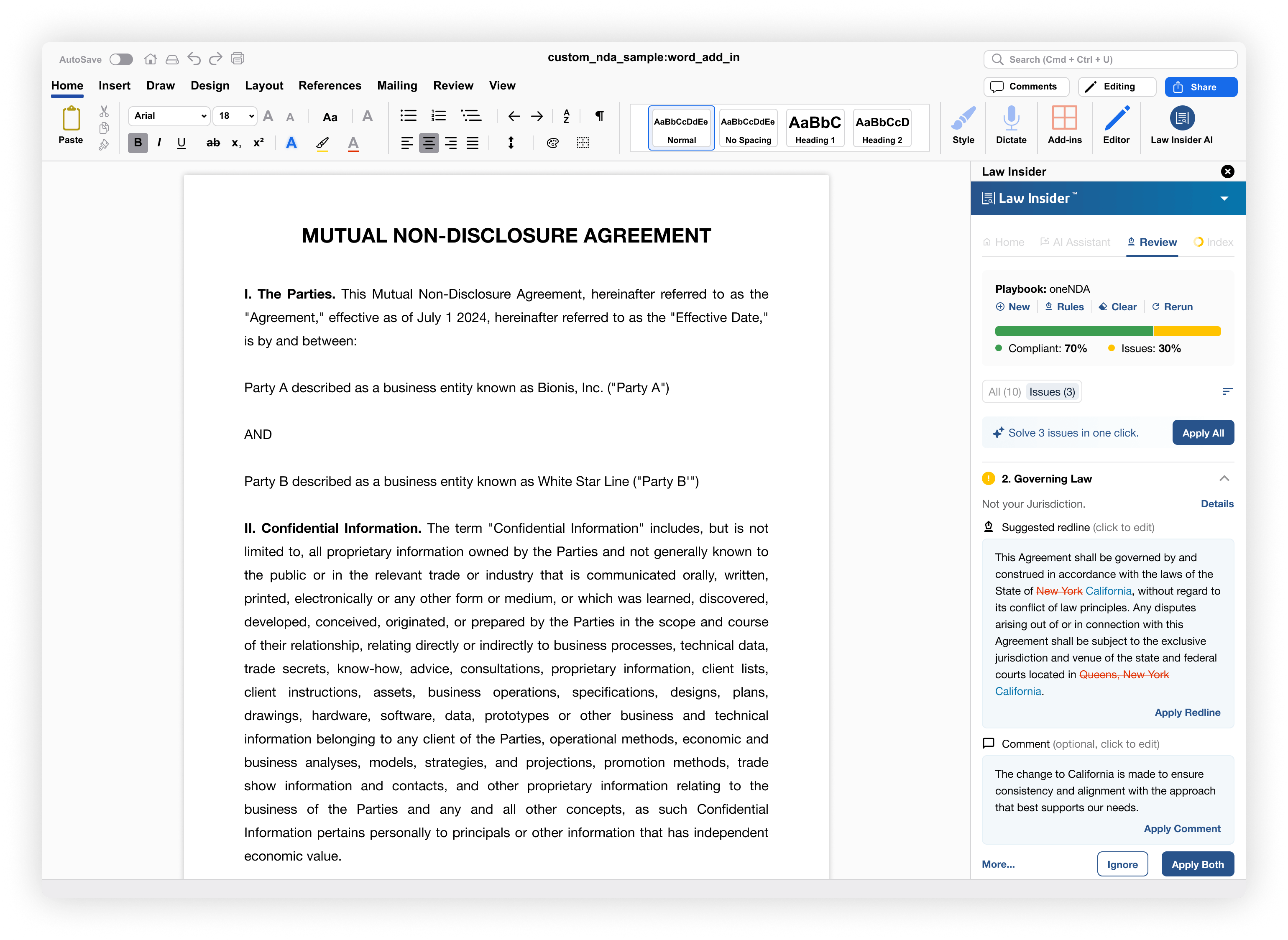
Task: Click the line spacing icon
Action: pos(511,143)
